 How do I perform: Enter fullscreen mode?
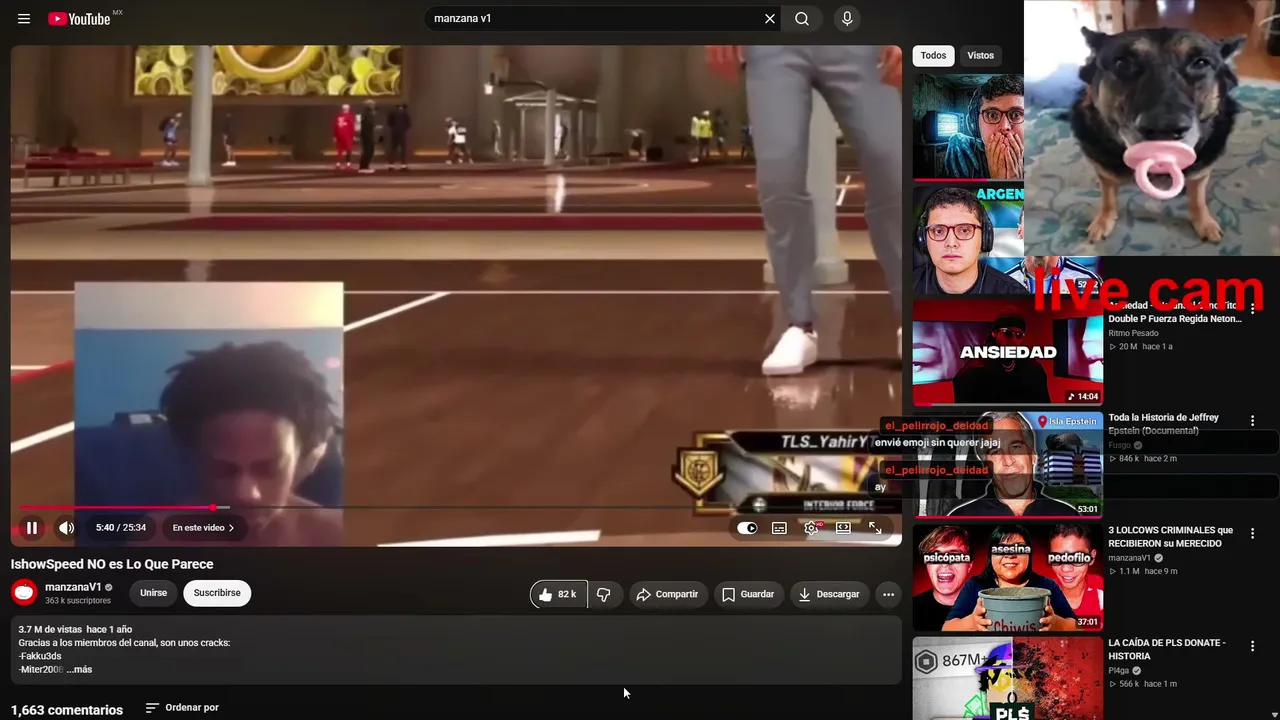click(x=875, y=528)
